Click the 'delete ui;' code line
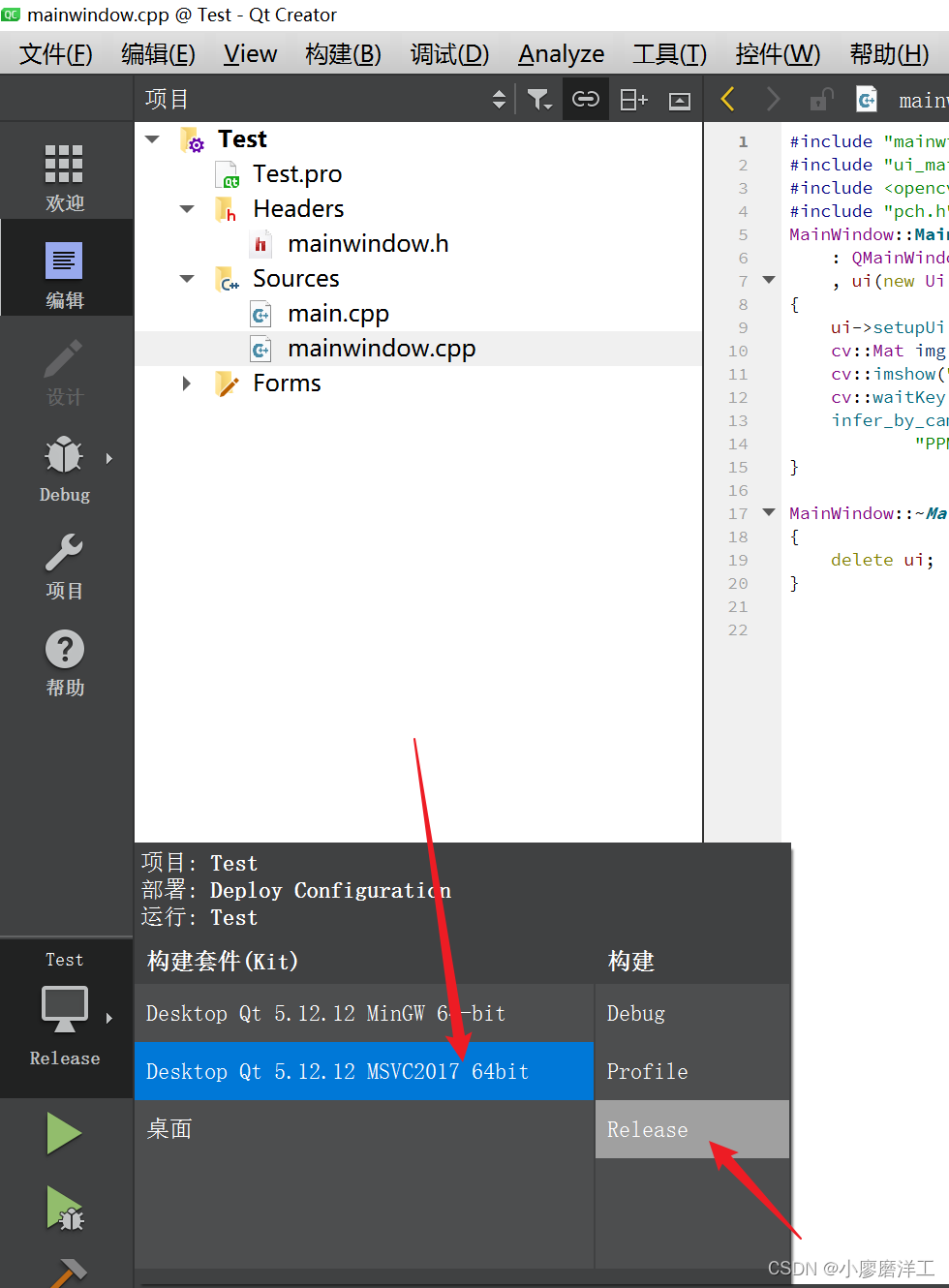949x1288 pixels. 882,560
